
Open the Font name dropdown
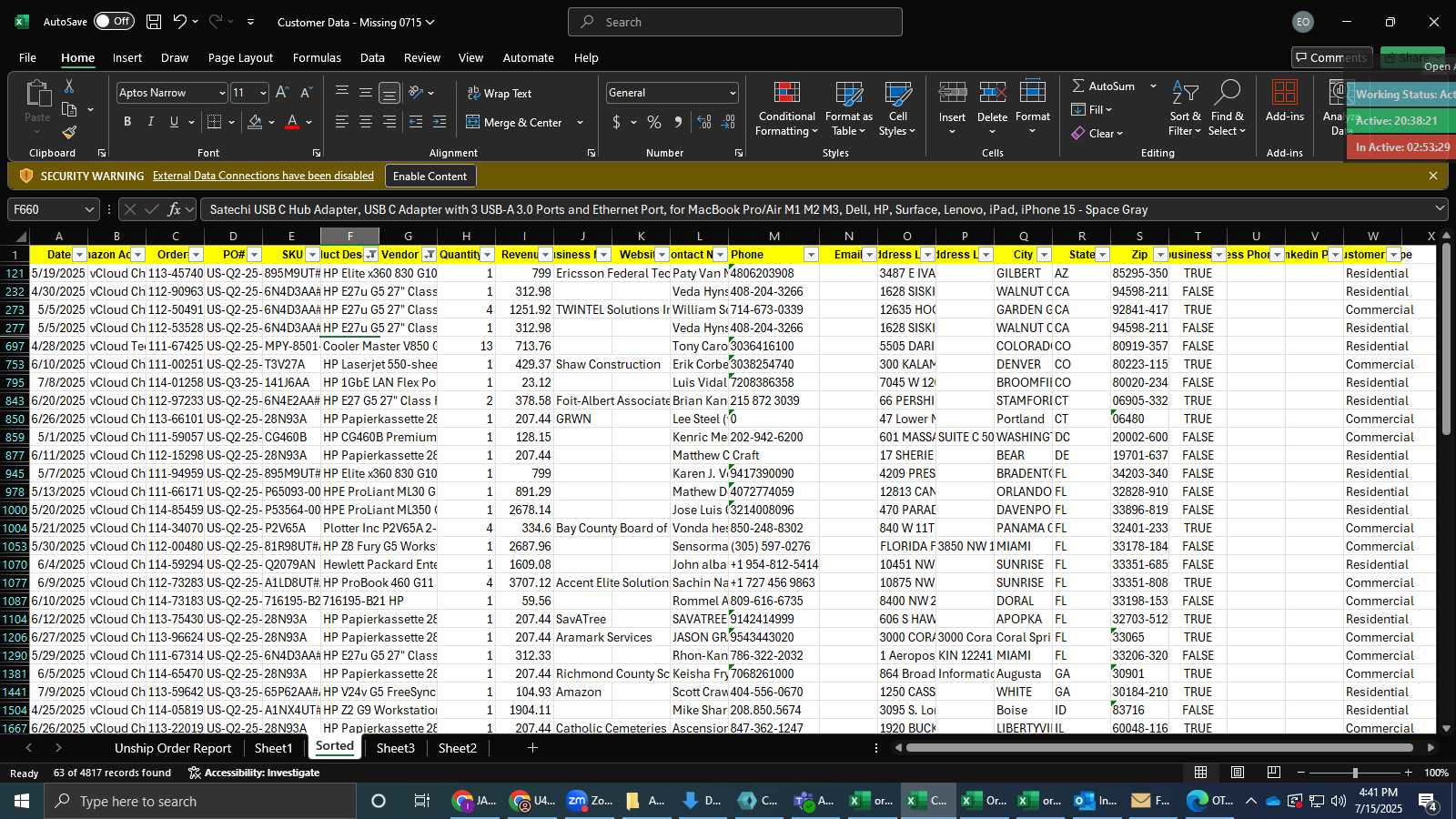point(221,93)
